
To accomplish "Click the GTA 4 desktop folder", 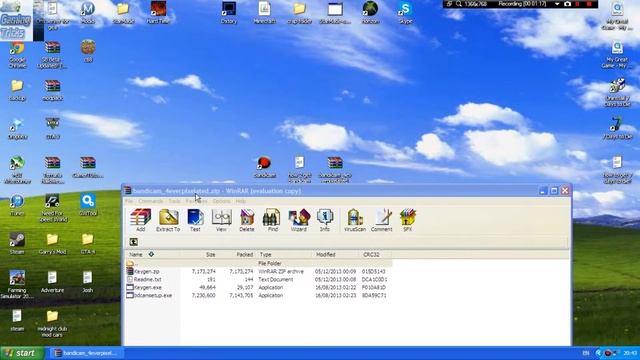I will 88,243.
